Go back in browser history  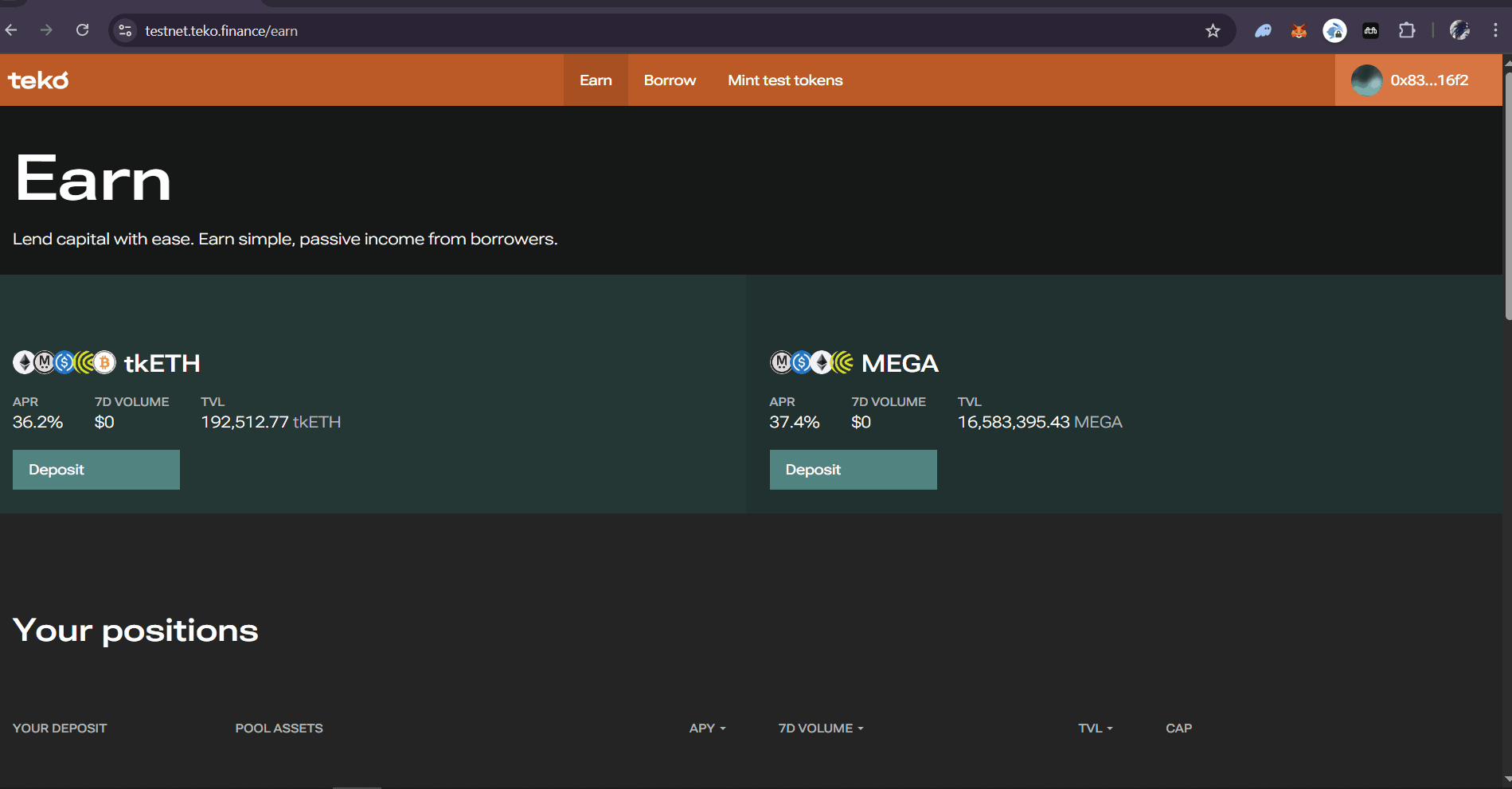[x=11, y=30]
